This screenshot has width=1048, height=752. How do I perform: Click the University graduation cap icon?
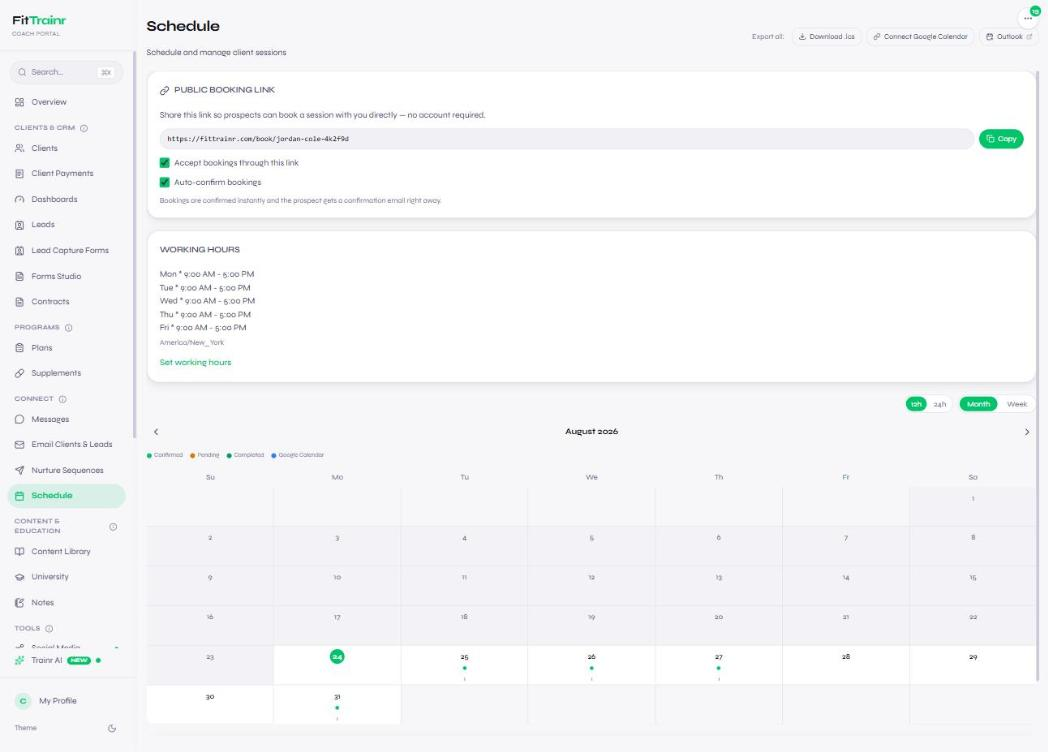(x=19, y=577)
